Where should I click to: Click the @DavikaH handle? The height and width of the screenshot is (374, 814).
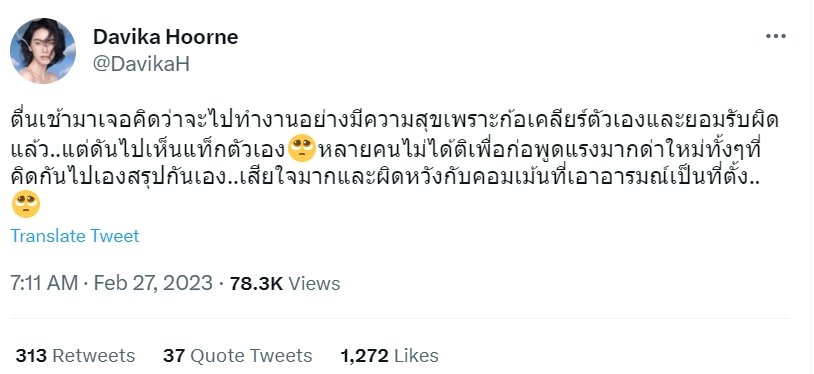click(141, 64)
